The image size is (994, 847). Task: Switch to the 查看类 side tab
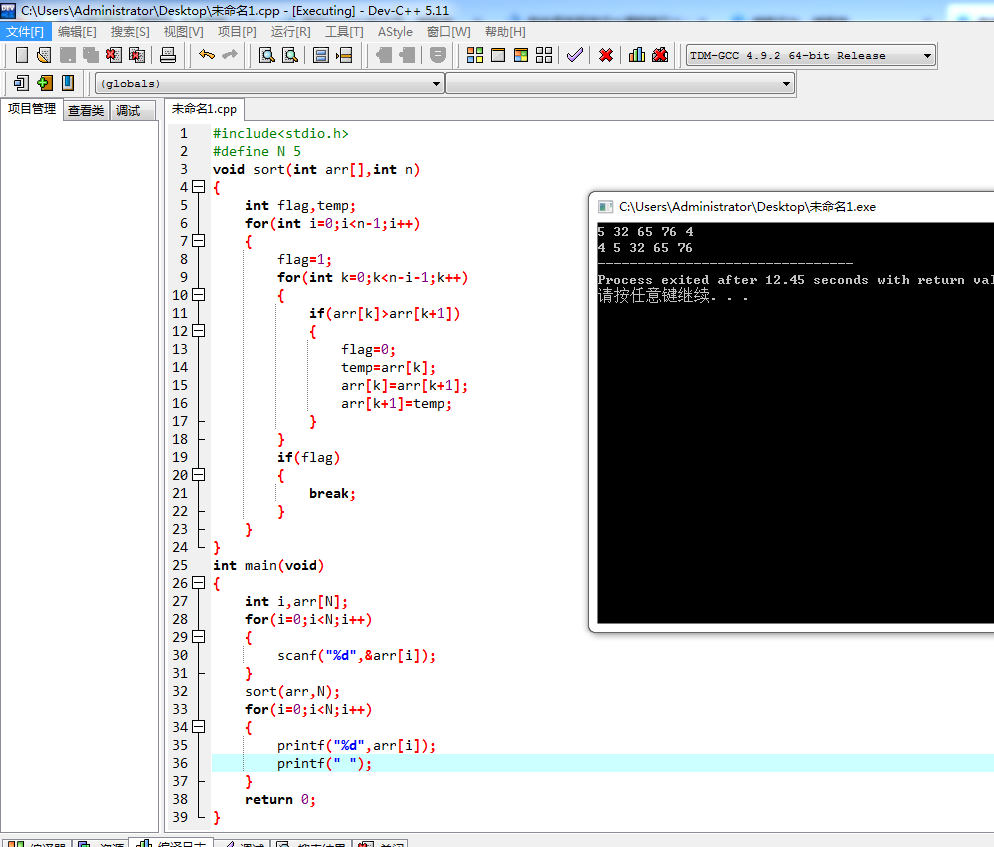(86, 110)
